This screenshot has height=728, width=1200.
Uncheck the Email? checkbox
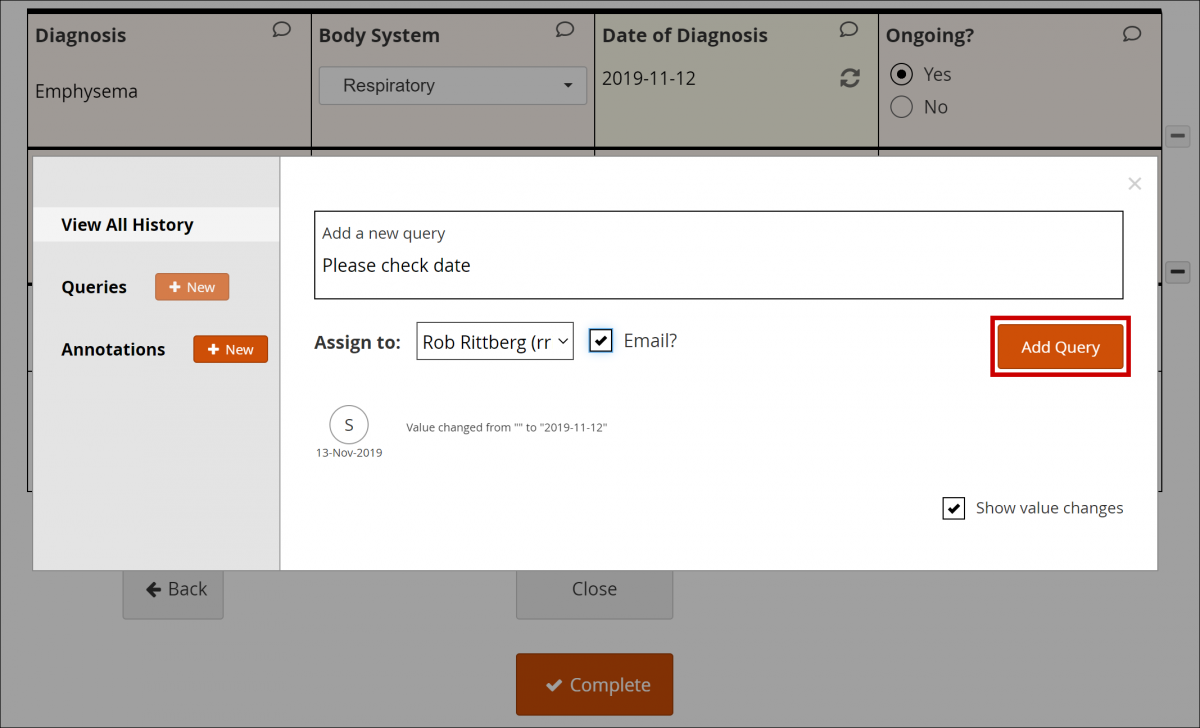point(600,340)
